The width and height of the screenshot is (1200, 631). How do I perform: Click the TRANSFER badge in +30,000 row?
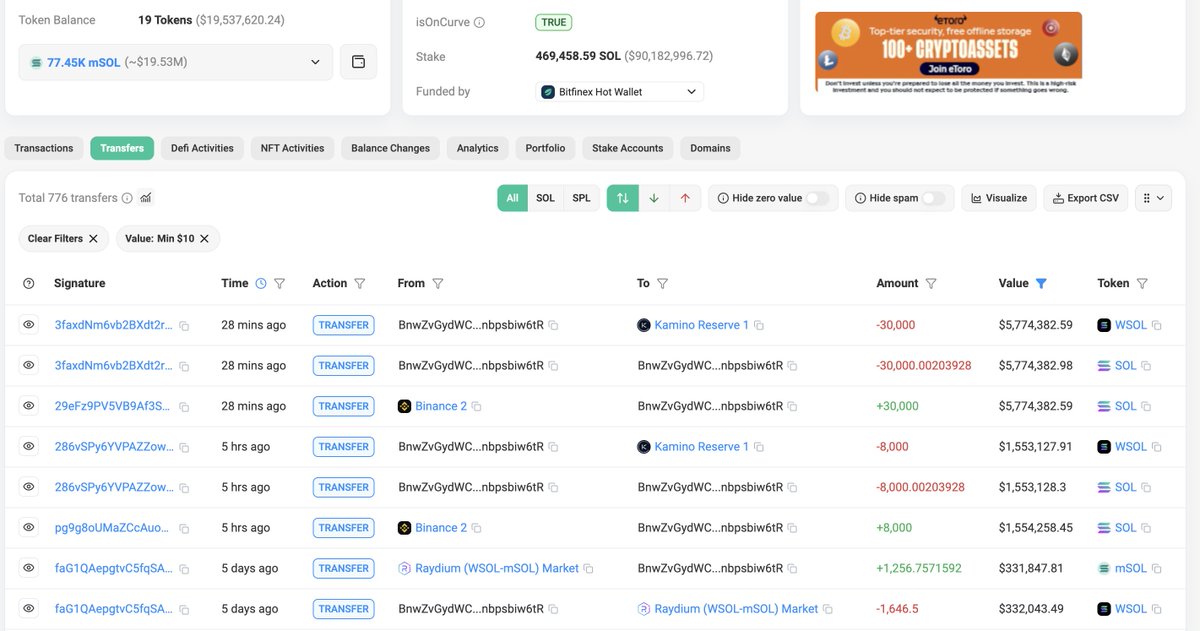coord(343,406)
